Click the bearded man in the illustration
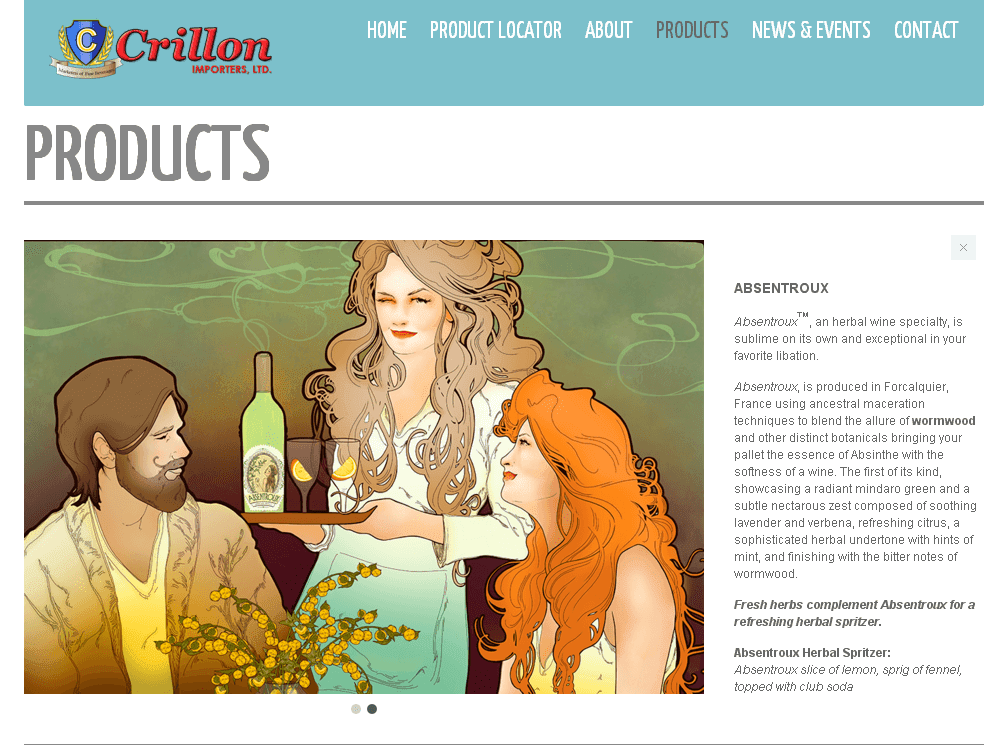1000x750 pixels. (134, 523)
